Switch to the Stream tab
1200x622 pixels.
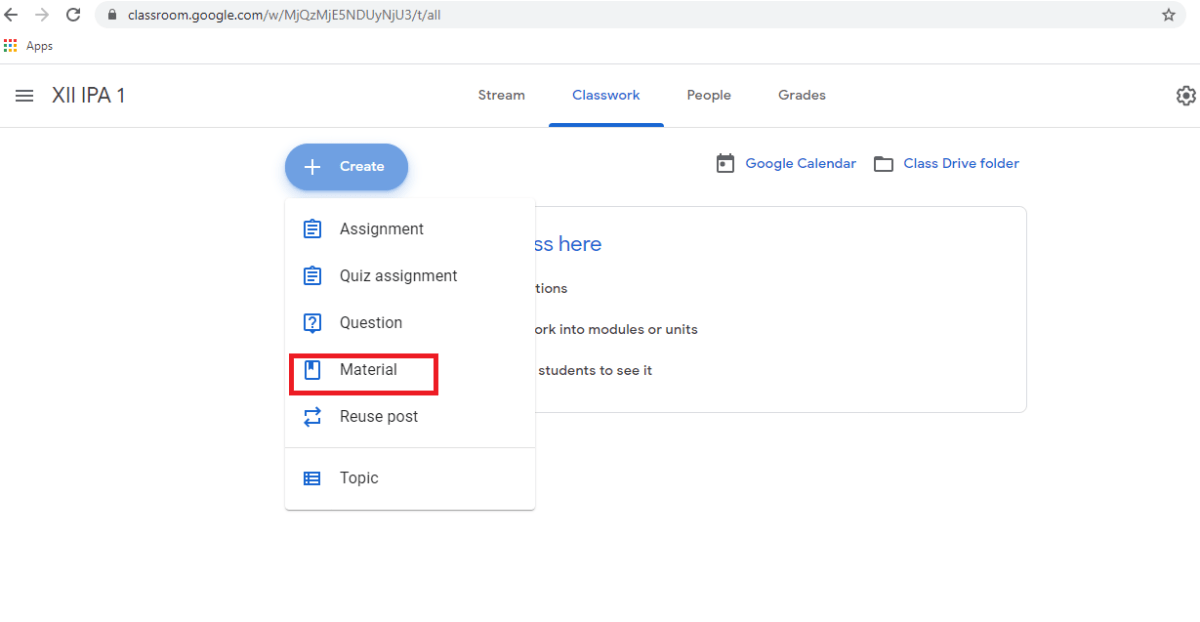tap(501, 95)
